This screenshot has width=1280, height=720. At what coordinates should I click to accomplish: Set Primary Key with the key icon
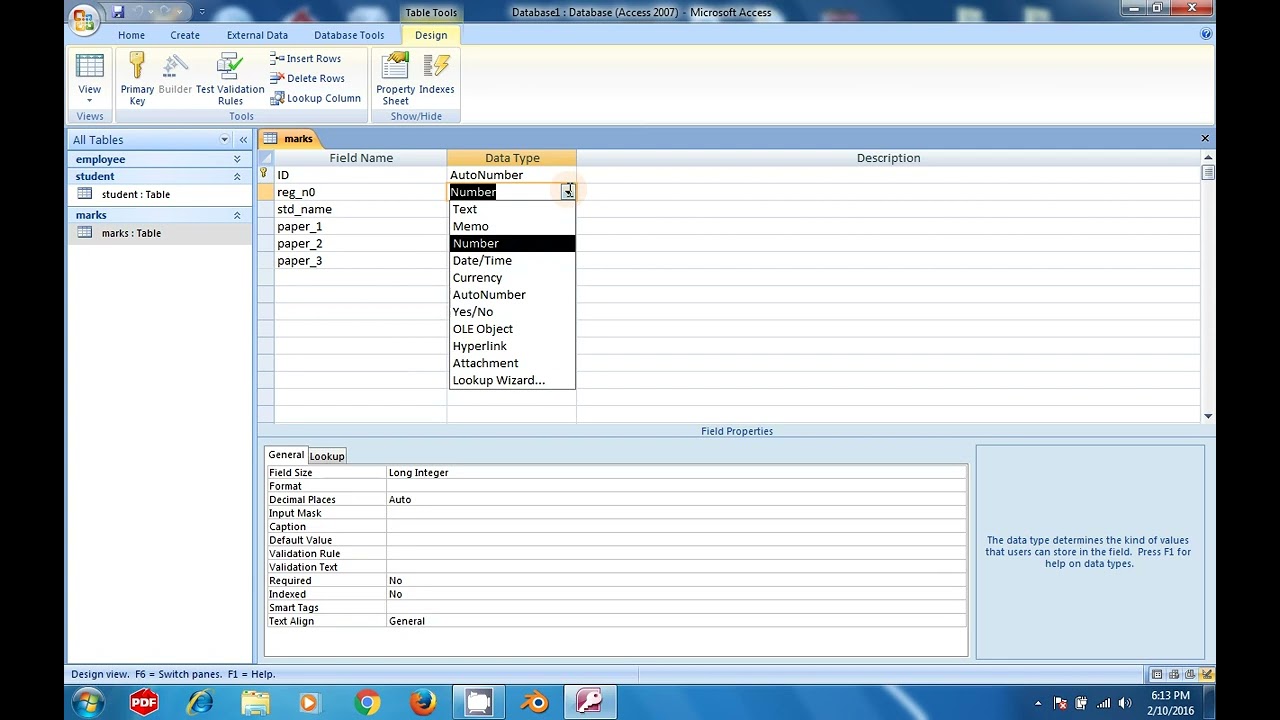click(137, 79)
